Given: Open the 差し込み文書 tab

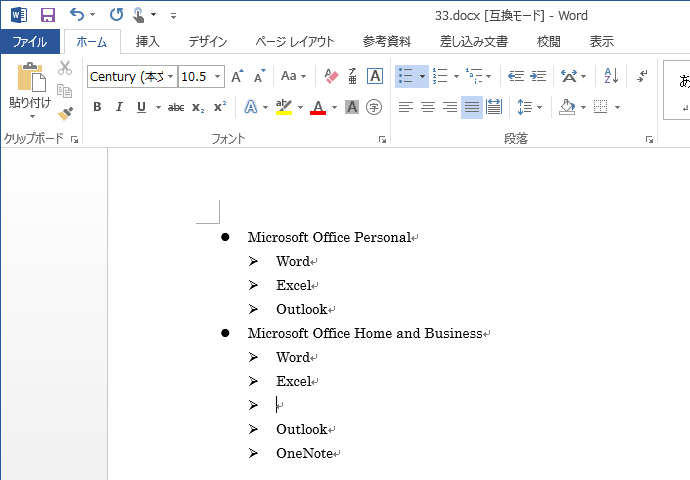Looking at the screenshot, I should [473, 42].
